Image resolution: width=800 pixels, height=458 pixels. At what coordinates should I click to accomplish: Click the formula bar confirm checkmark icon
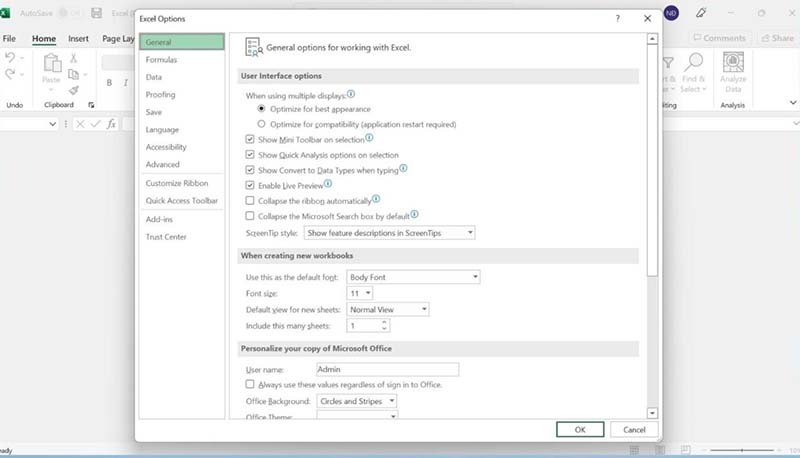pyautogui.click(x=95, y=124)
